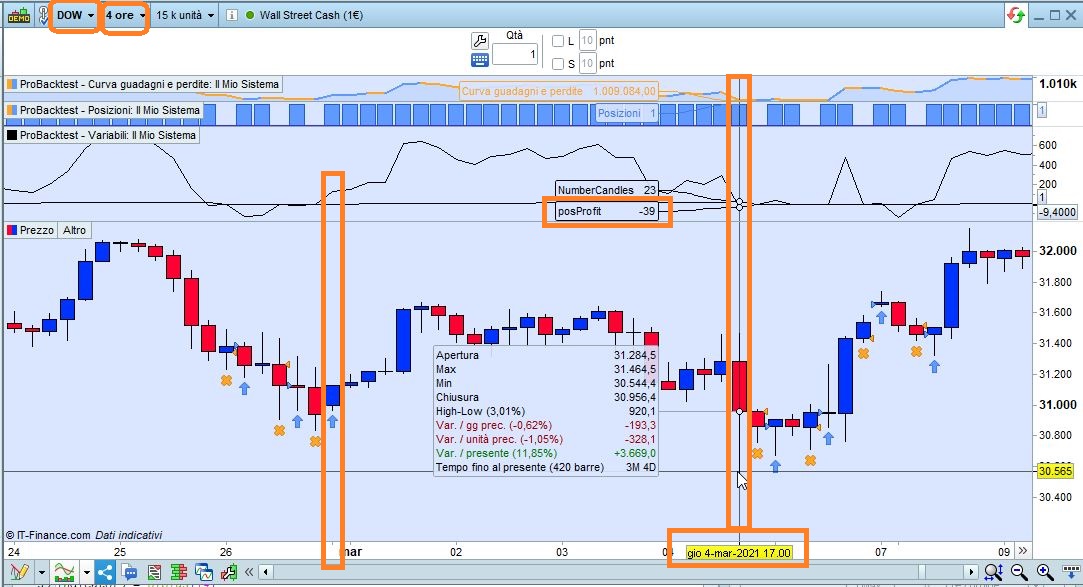Open the DOW instrument dropdown

[x=75, y=15]
